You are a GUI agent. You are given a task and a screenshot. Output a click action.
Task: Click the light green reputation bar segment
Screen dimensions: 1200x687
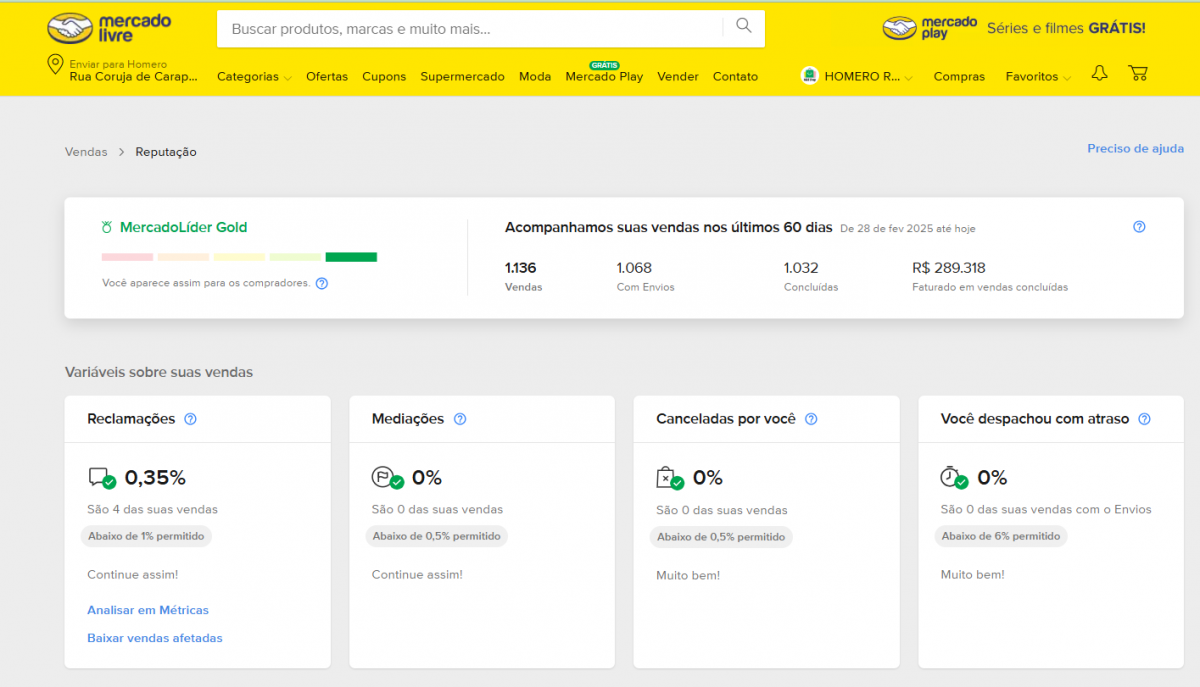[295, 257]
